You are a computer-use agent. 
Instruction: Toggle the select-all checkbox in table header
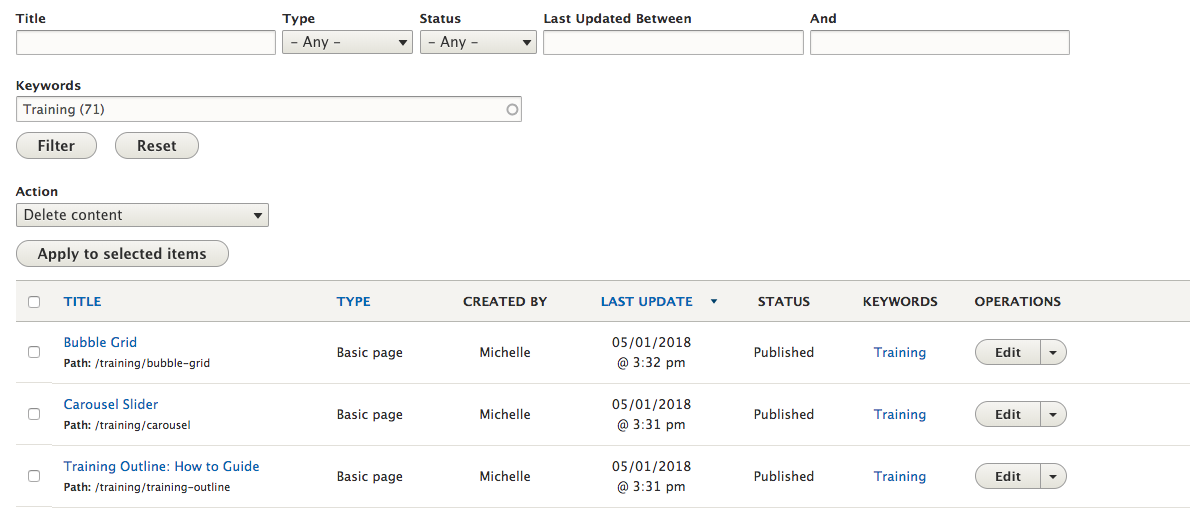coord(34,302)
